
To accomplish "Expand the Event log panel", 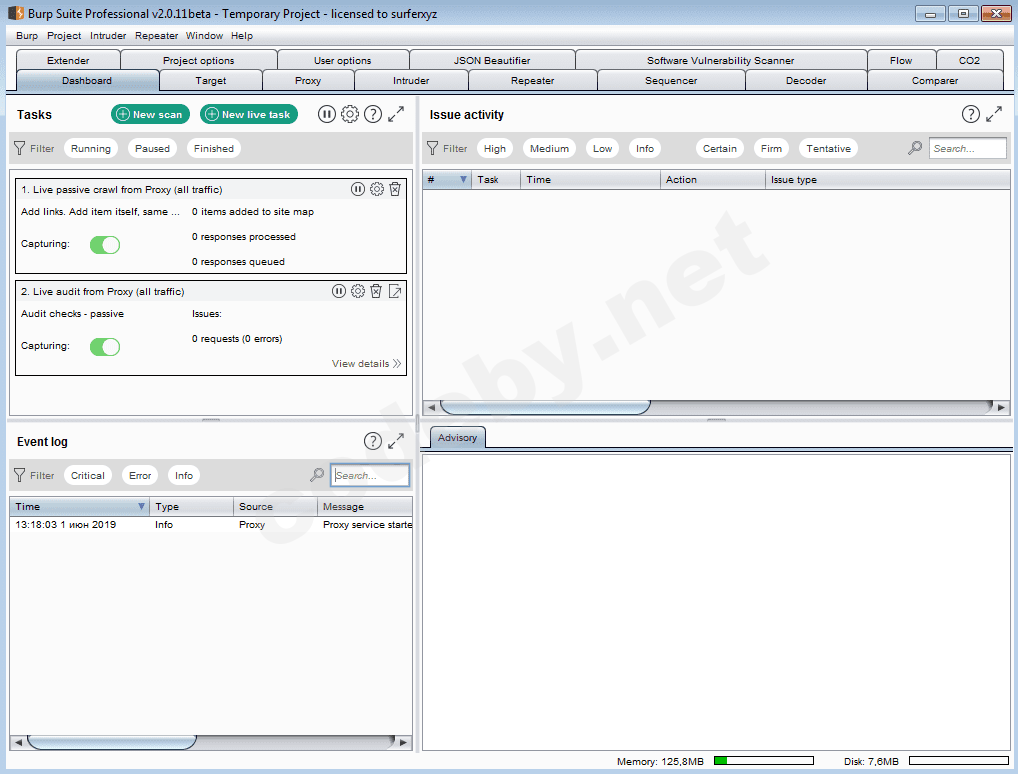I will point(396,442).
